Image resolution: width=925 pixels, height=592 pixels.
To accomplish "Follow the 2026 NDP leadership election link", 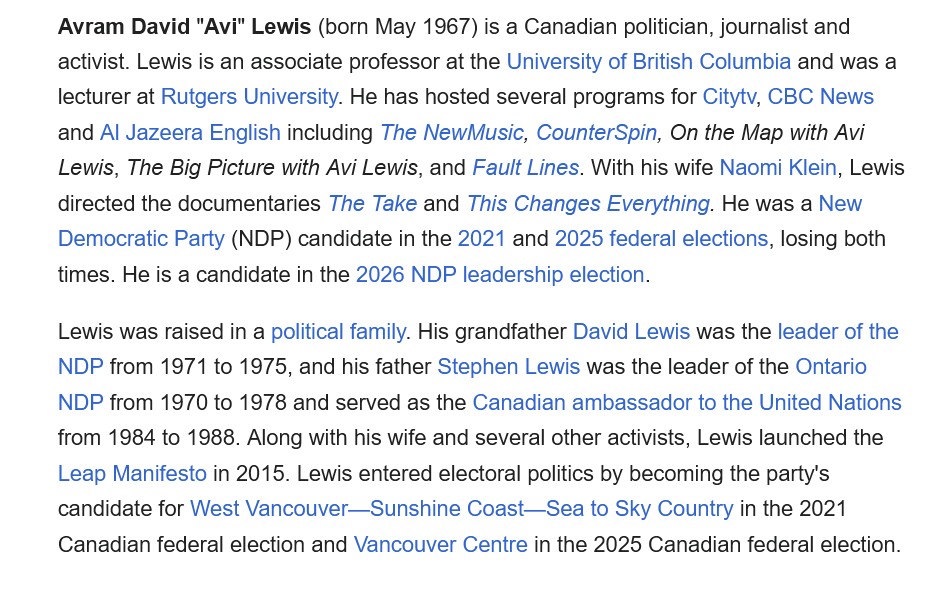I will pos(500,275).
